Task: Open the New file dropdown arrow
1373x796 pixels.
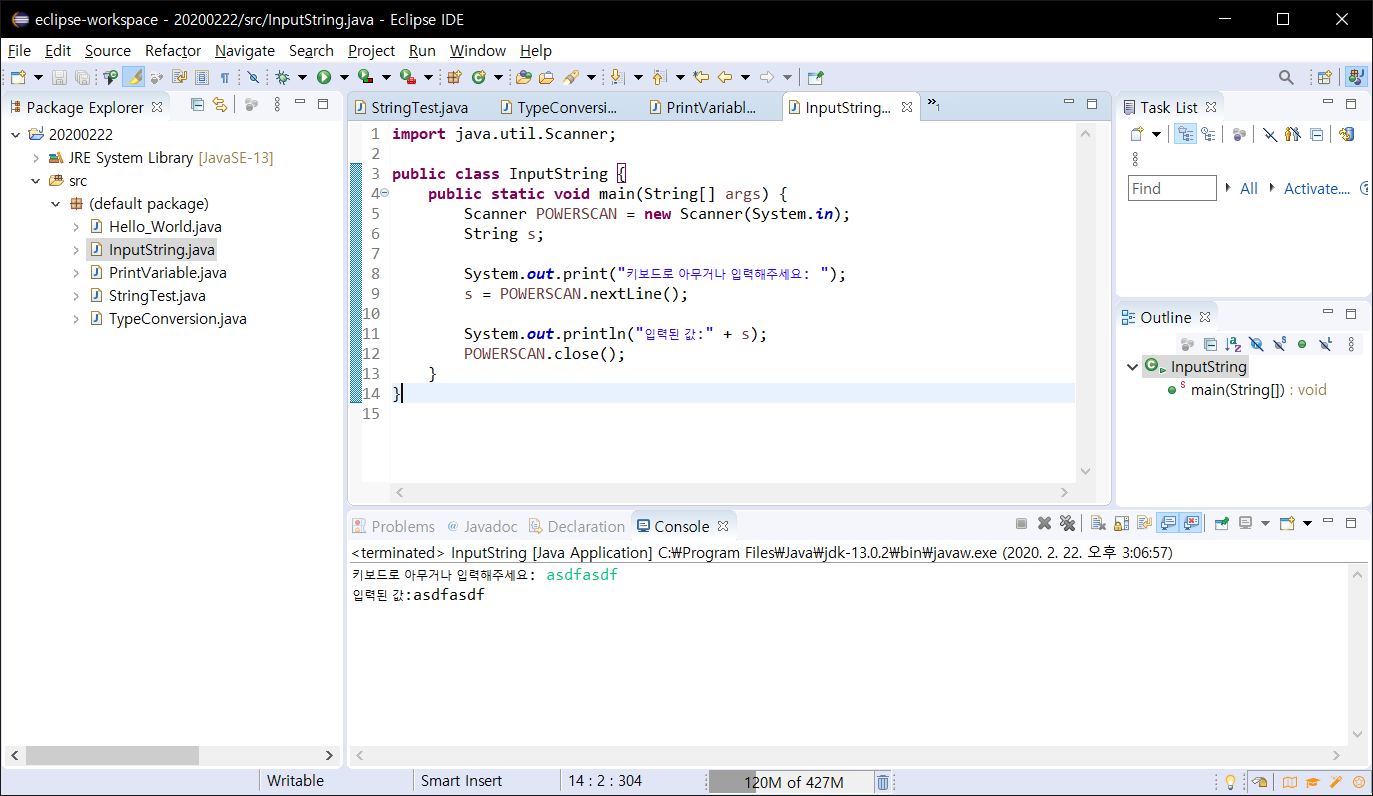Action: tap(38, 77)
